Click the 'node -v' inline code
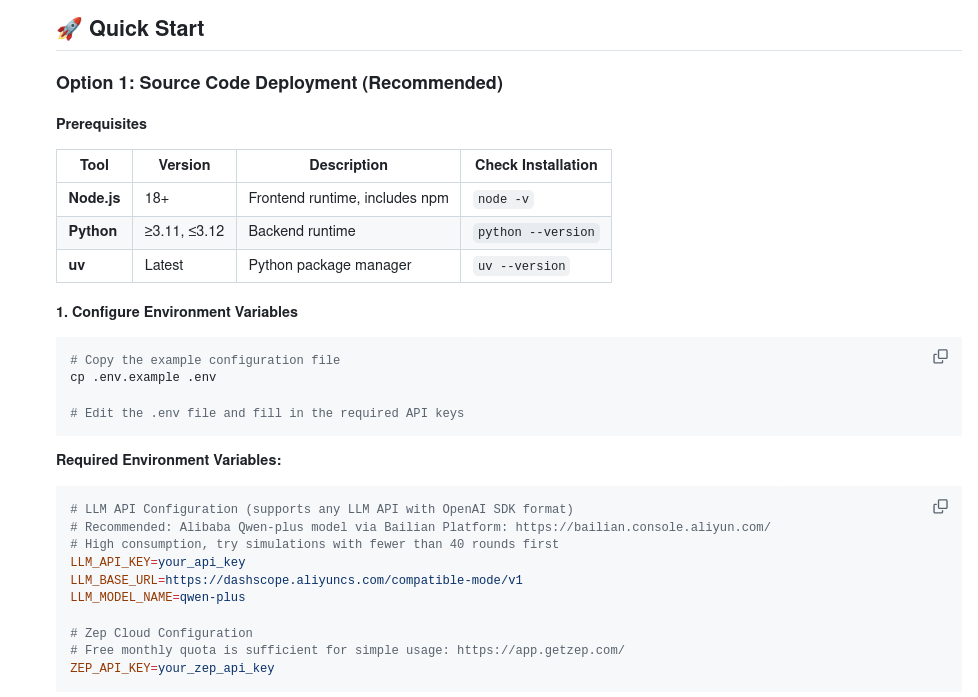The height and width of the screenshot is (697, 978). [x=504, y=199]
